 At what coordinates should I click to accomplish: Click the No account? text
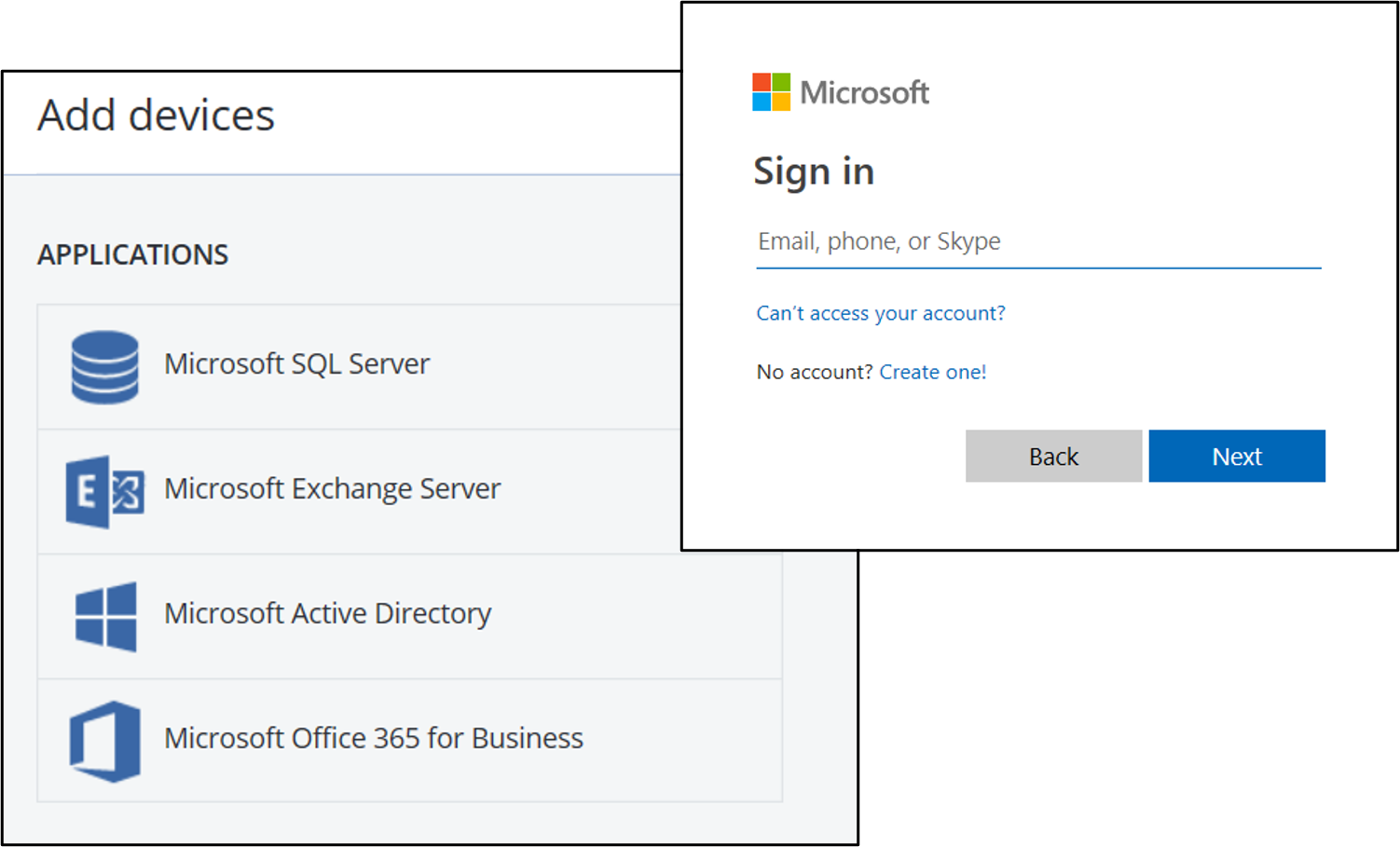tap(814, 372)
